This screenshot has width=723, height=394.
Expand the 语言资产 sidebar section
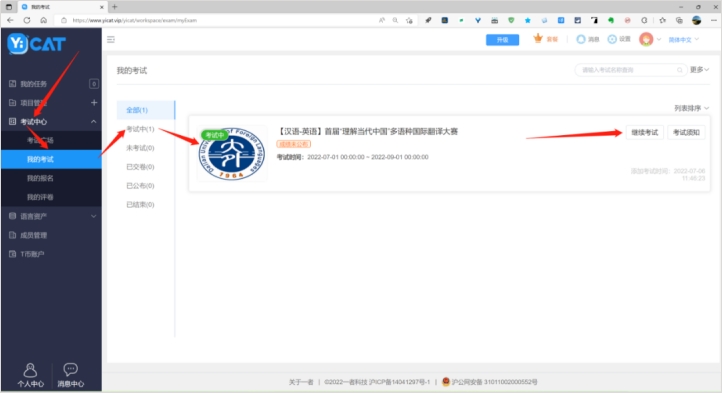tap(51, 216)
